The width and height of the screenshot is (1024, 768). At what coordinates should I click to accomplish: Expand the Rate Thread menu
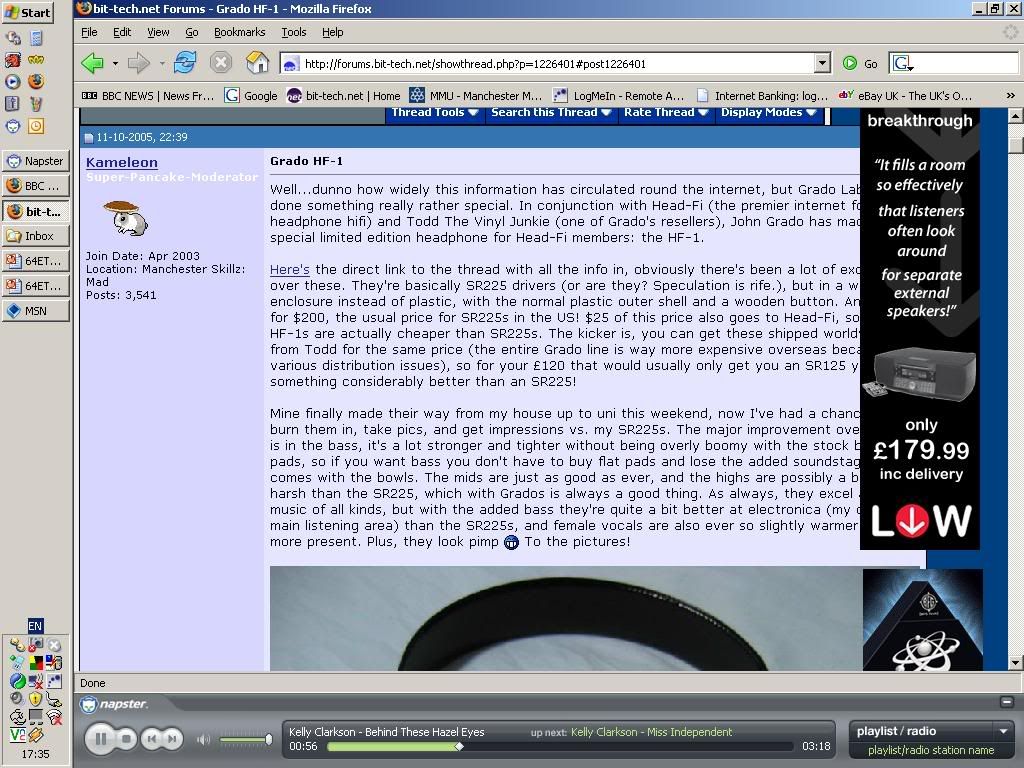[665, 112]
